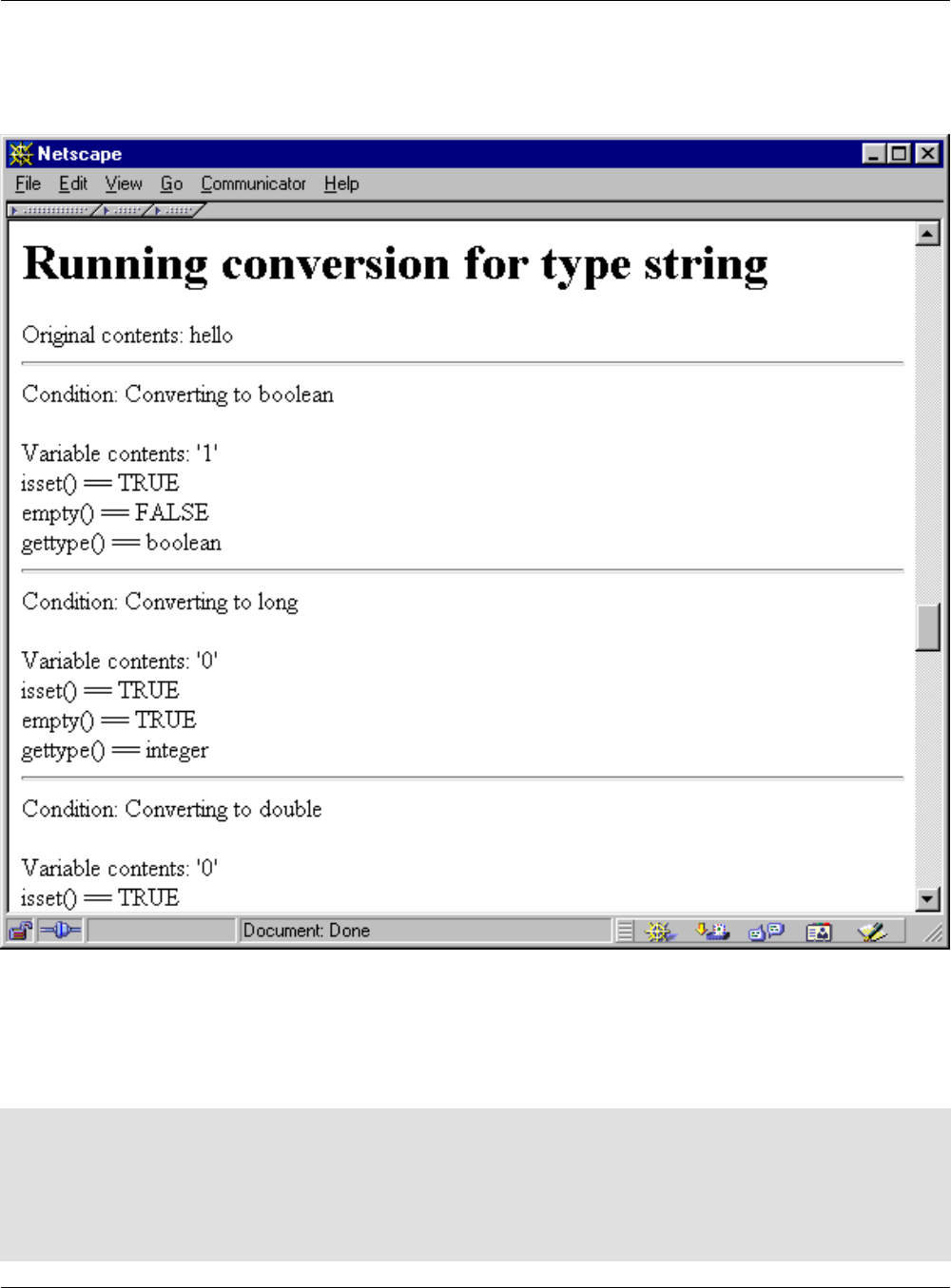This screenshot has width=951, height=1288.
Task: Click 'Condition: Converting to double' text
Action: tap(172, 809)
